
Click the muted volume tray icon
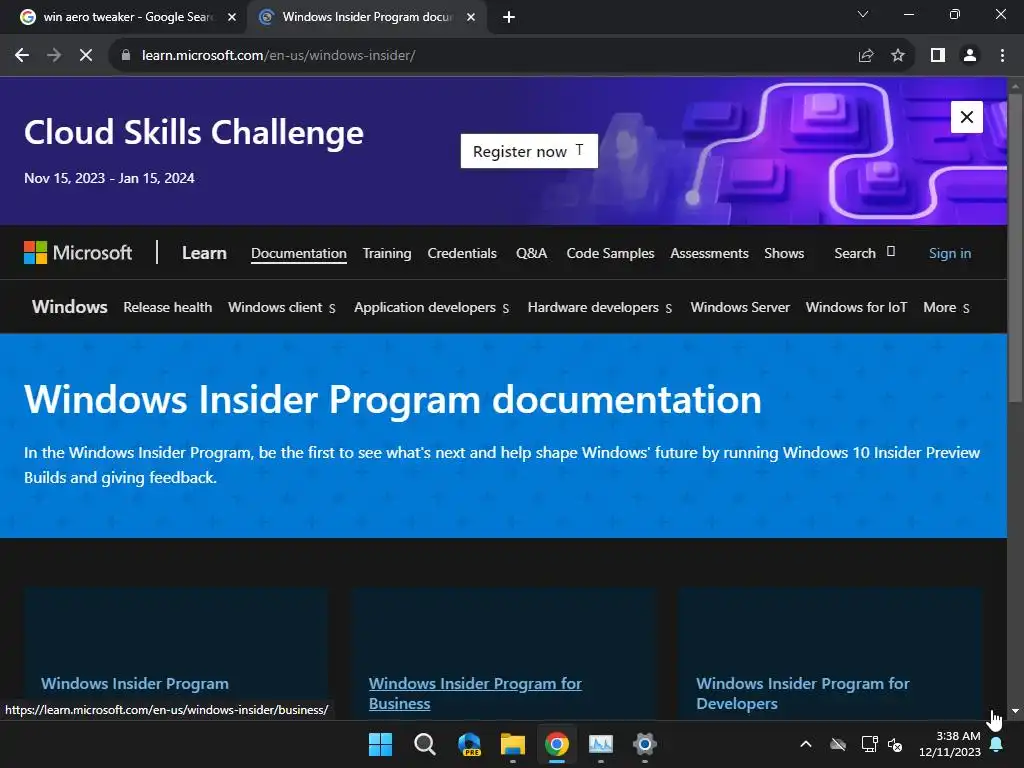point(895,744)
